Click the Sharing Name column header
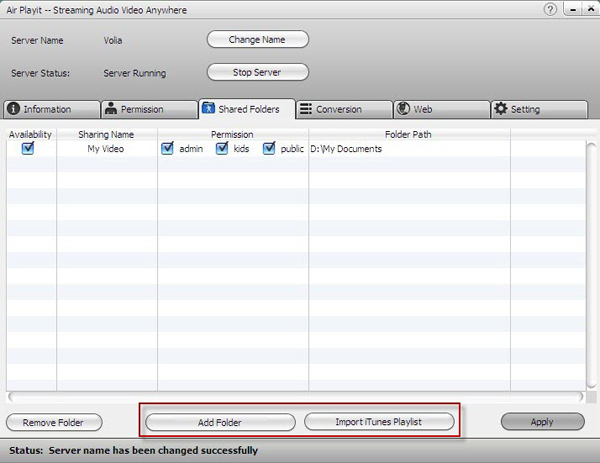The image size is (600, 463). [106, 134]
